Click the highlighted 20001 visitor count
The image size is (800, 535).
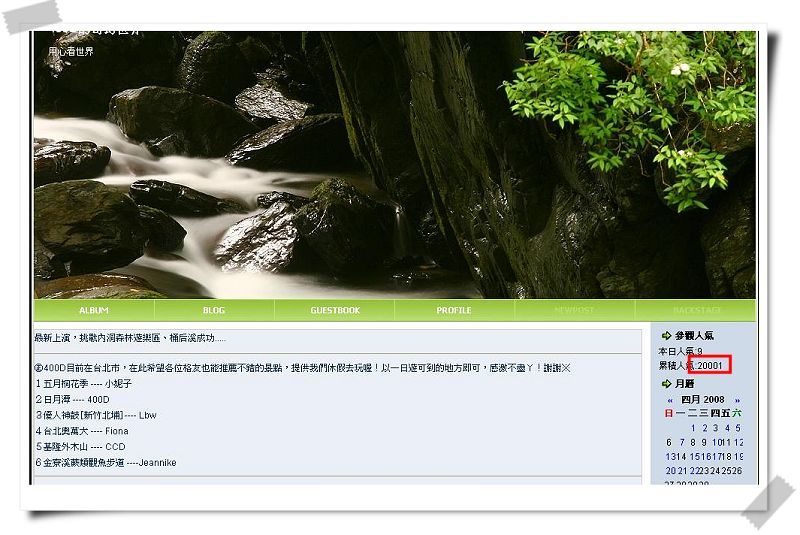point(710,365)
